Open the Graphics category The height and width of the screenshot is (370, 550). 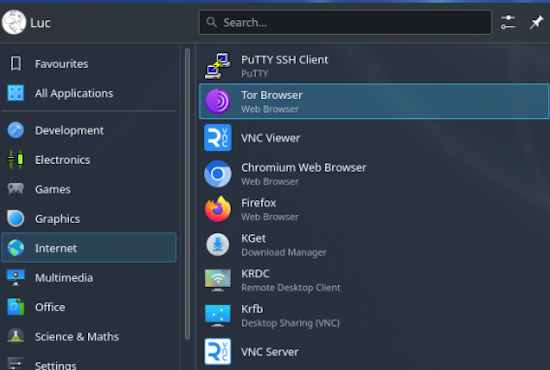(x=89, y=219)
